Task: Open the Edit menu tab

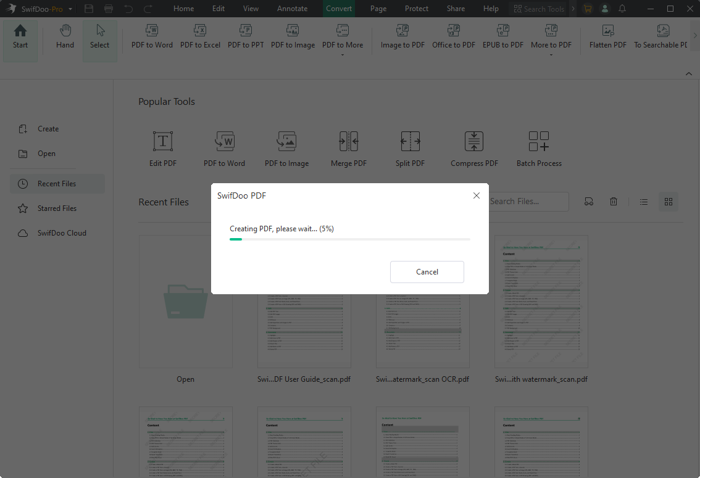Action: pos(219,8)
